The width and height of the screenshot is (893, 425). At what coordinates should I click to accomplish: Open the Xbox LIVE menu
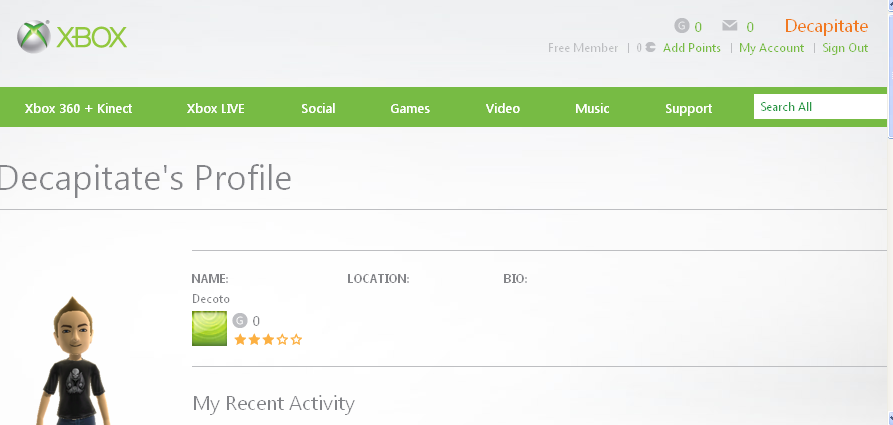pos(215,108)
